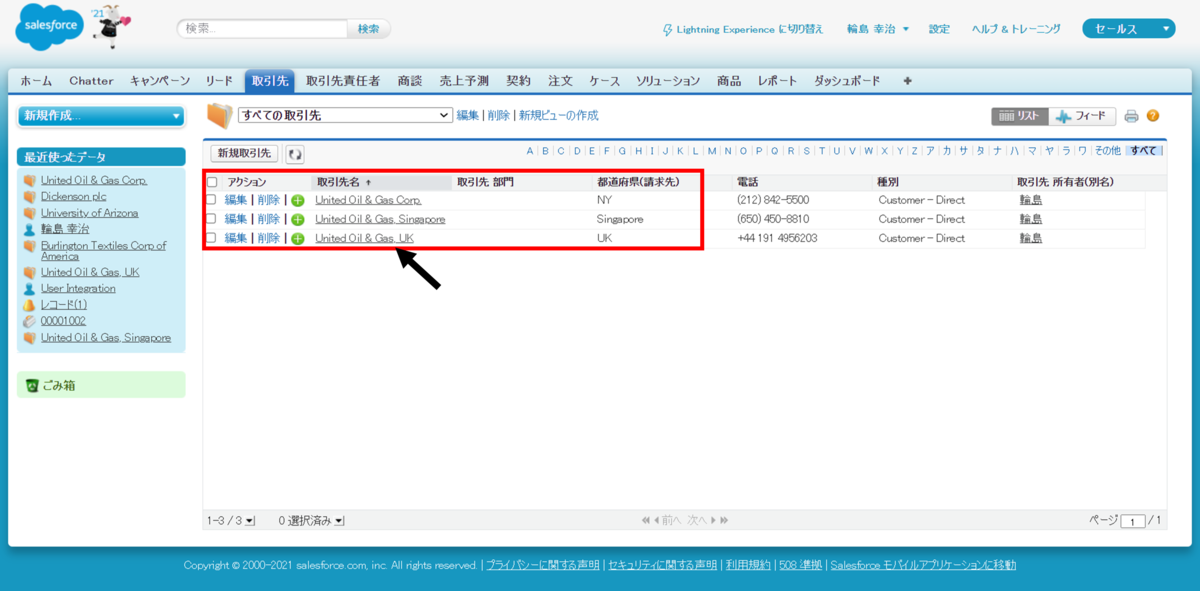Go to first page arrow in pagination
The image size is (1200, 591).
coord(645,520)
